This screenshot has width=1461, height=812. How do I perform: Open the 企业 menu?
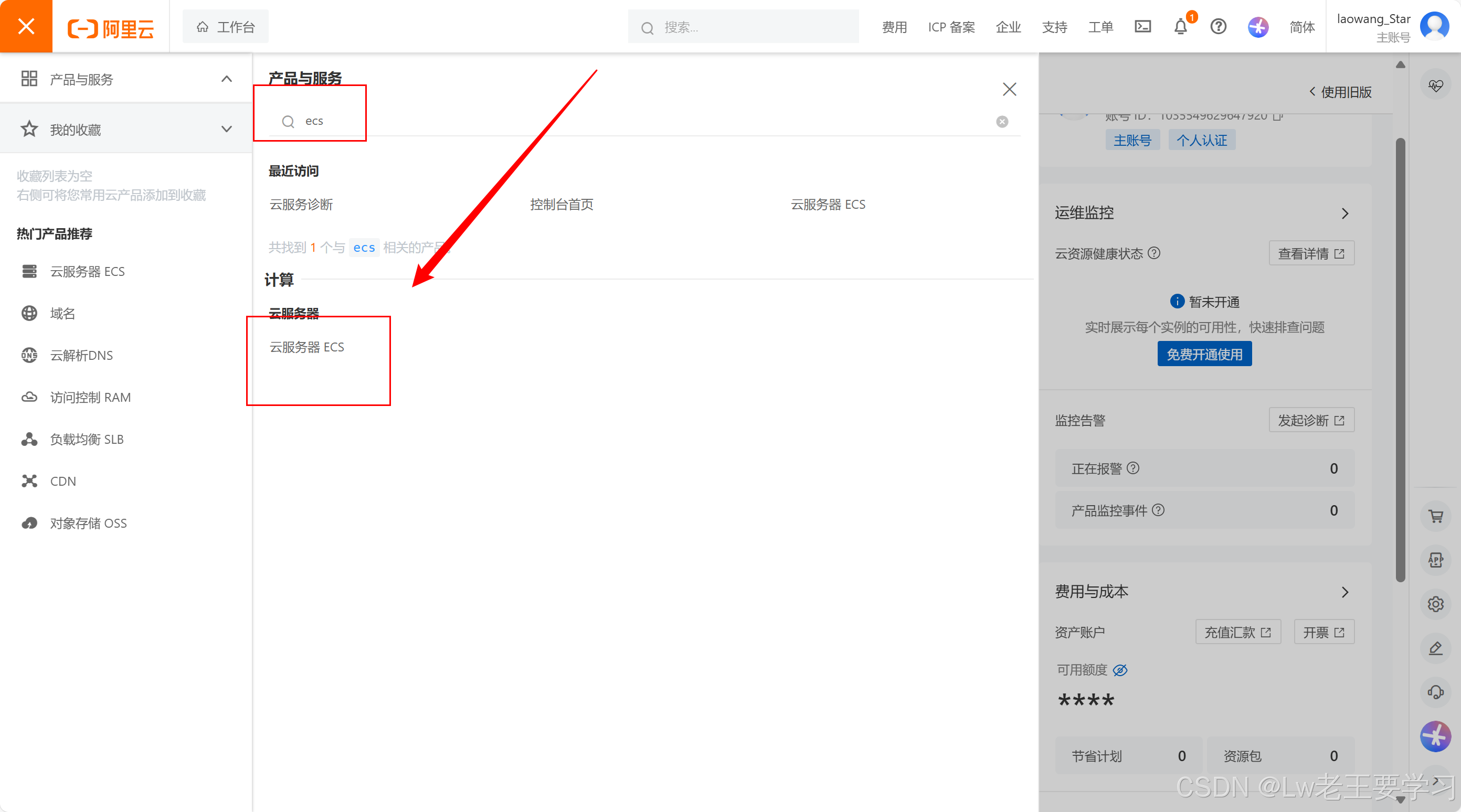(x=1008, y=27)
